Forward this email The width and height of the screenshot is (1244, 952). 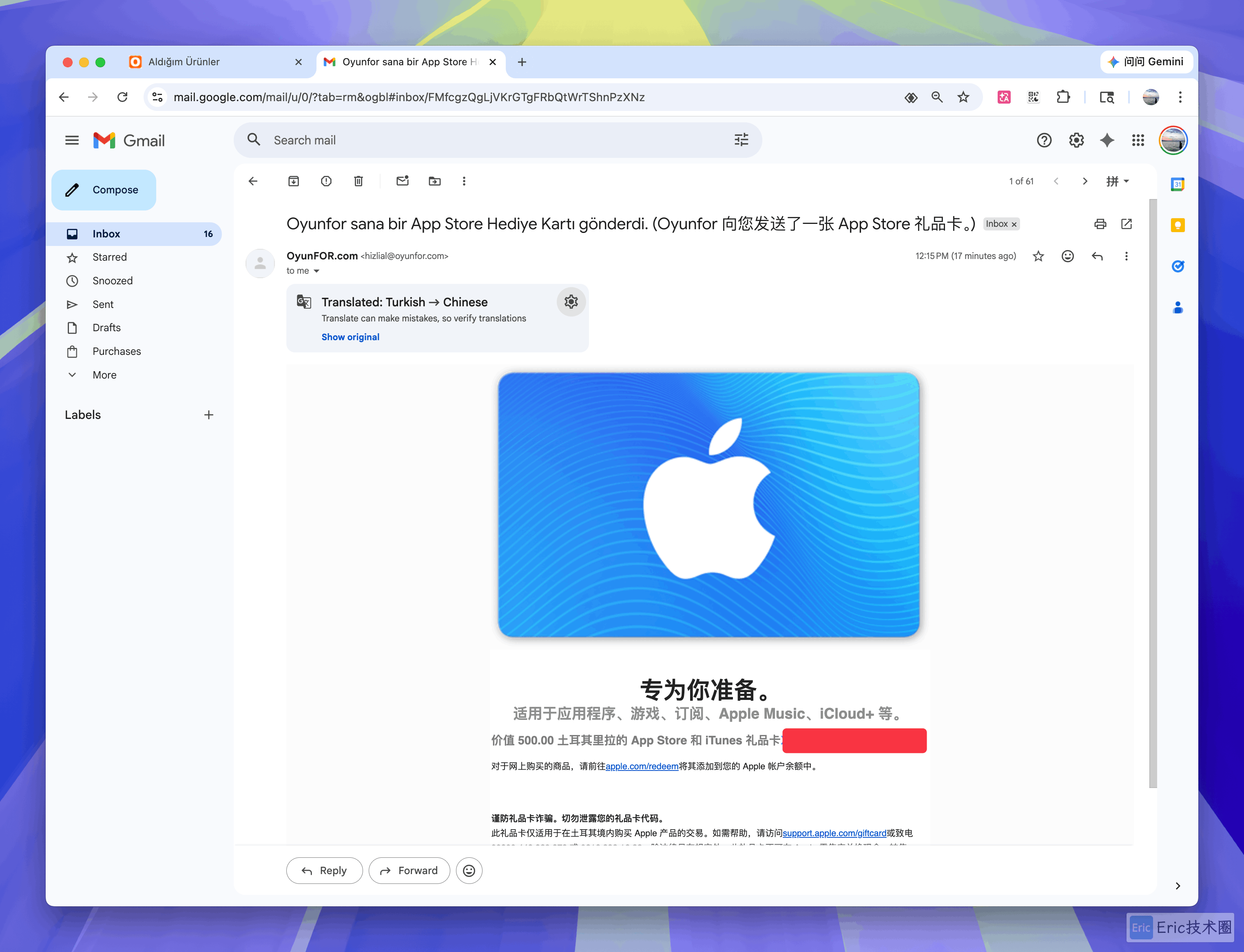click(409, 870)
